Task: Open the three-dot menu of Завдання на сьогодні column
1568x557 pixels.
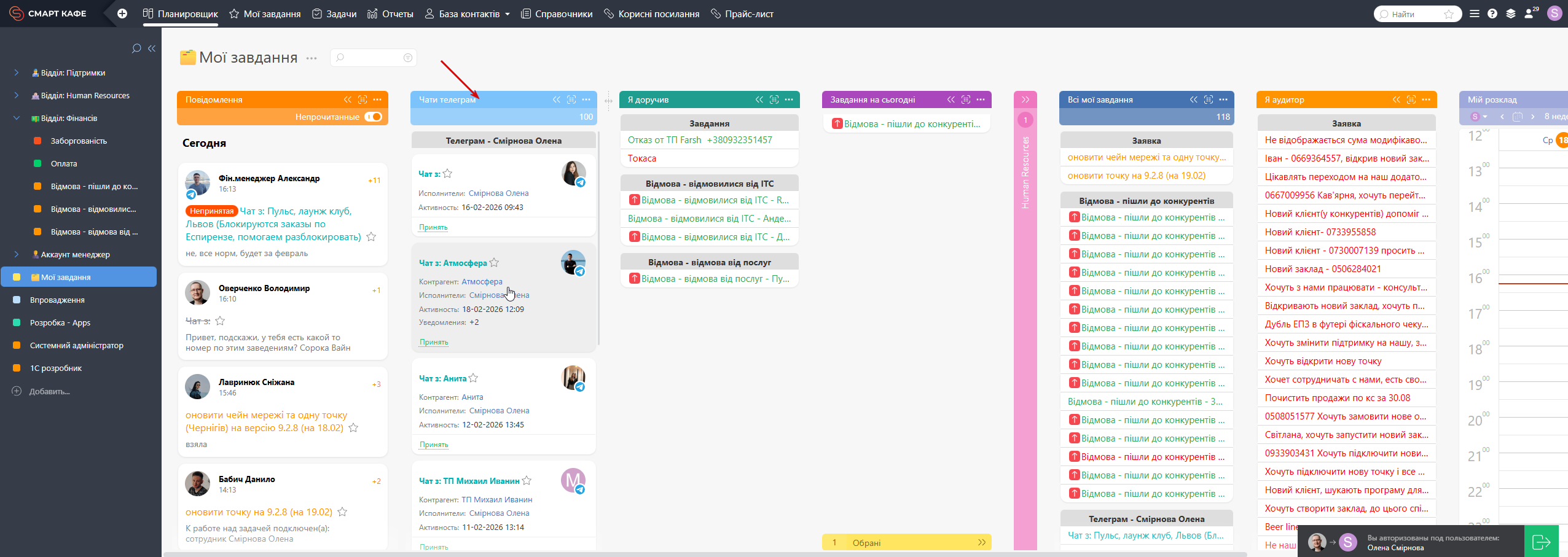Action: click(981, 99)
